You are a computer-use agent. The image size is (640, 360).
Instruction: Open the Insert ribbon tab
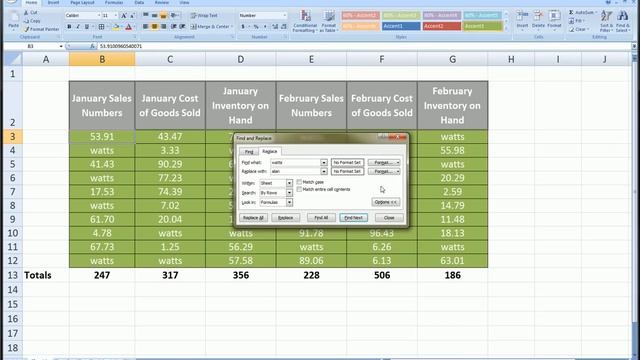tap(53, 2)
